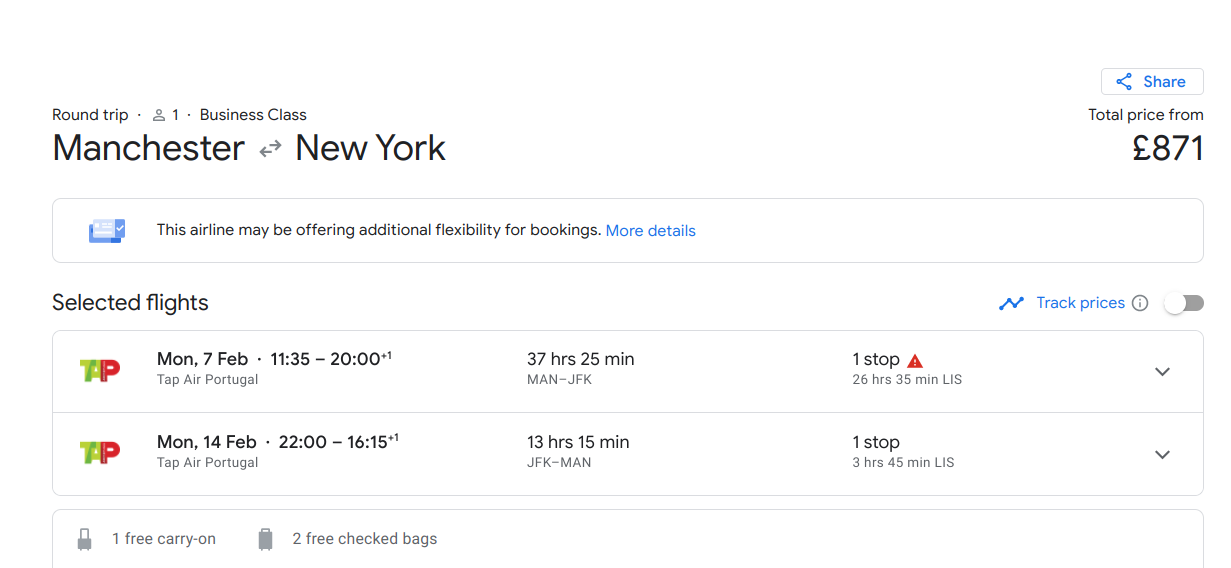Expand the Mon, 7 Feb flight details
Image resolution: width=1231 pixels, height=568 pixels.
coord(1162,371)
